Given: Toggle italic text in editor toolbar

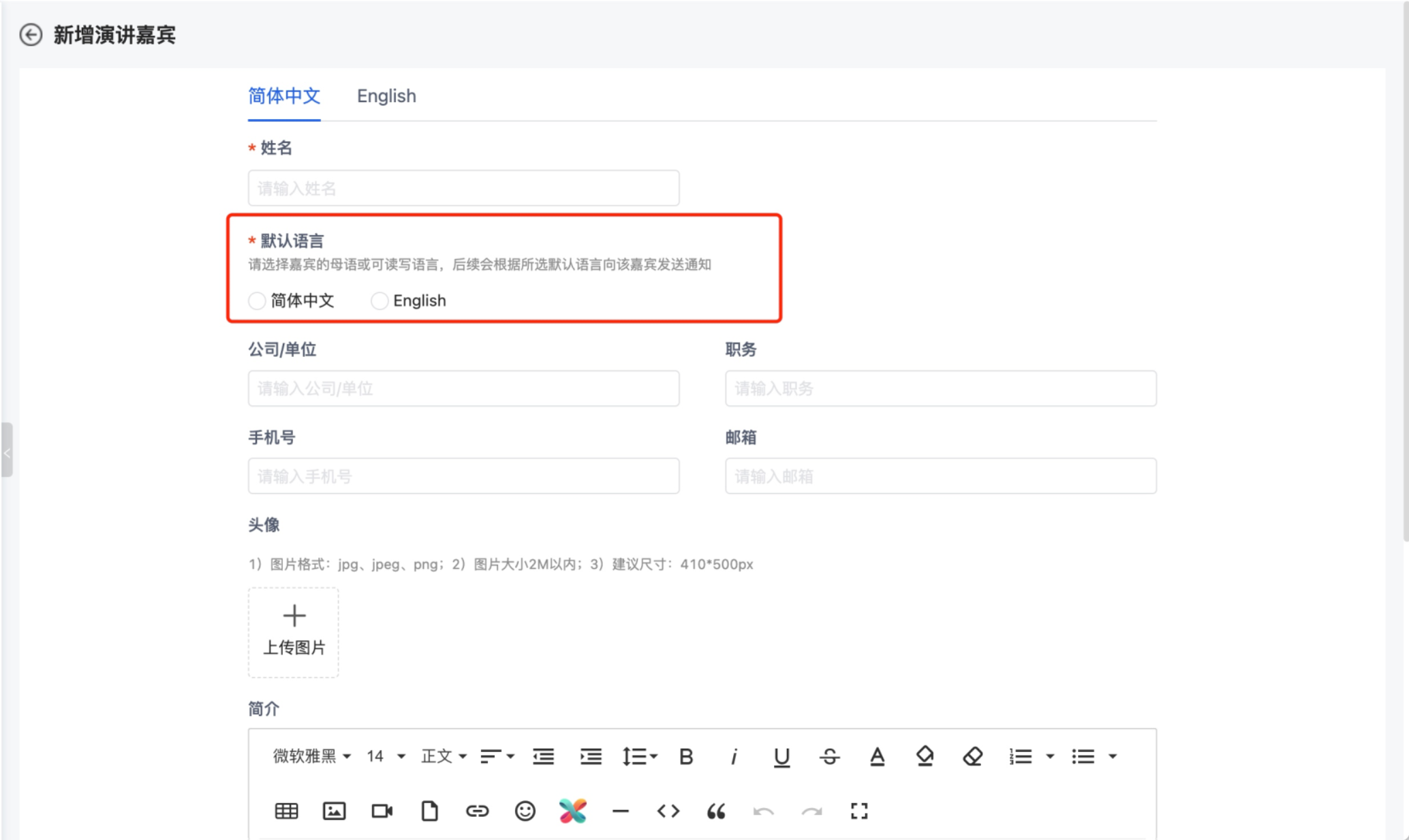Looking at the screenshot, I should 734,757.
